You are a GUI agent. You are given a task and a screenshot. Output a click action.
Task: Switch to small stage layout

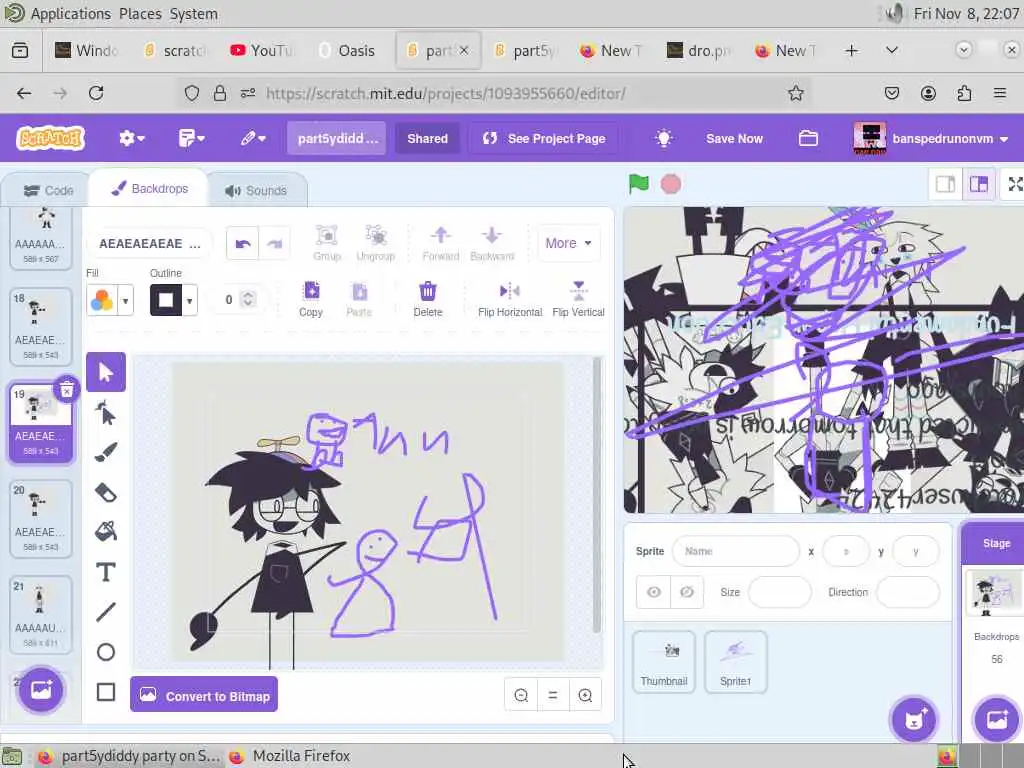click(x=945, y=184)
